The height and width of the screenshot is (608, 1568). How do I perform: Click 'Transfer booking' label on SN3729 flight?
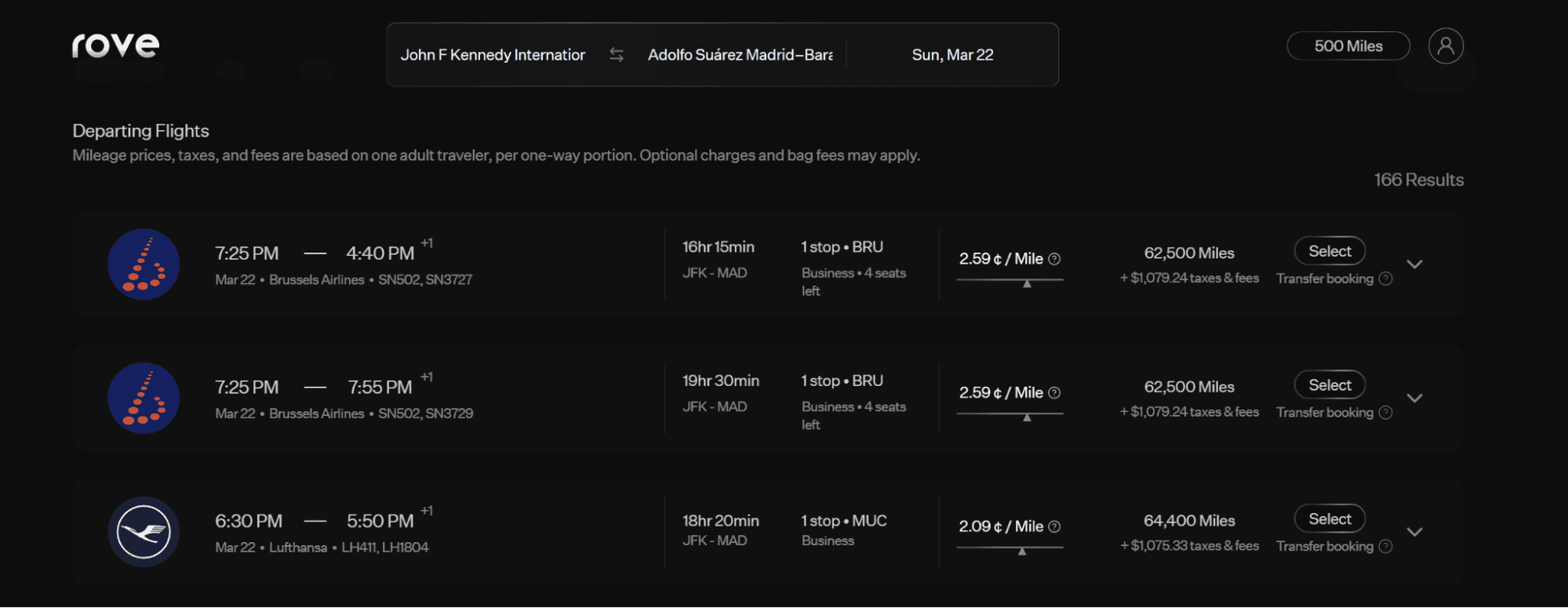click(1325, 413)
